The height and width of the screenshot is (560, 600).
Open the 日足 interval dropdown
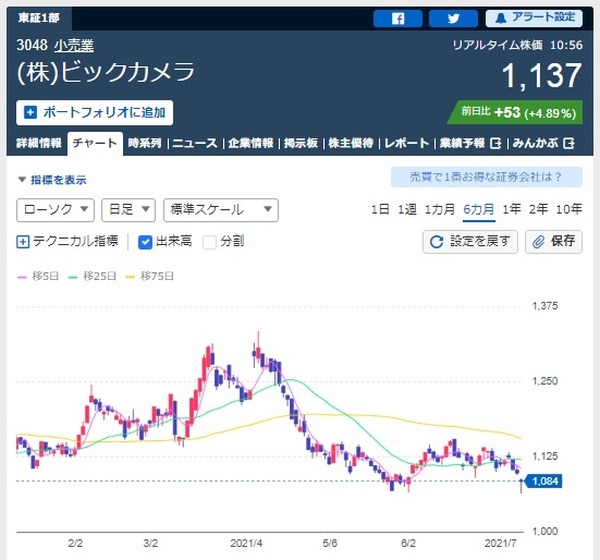point(128,210)
